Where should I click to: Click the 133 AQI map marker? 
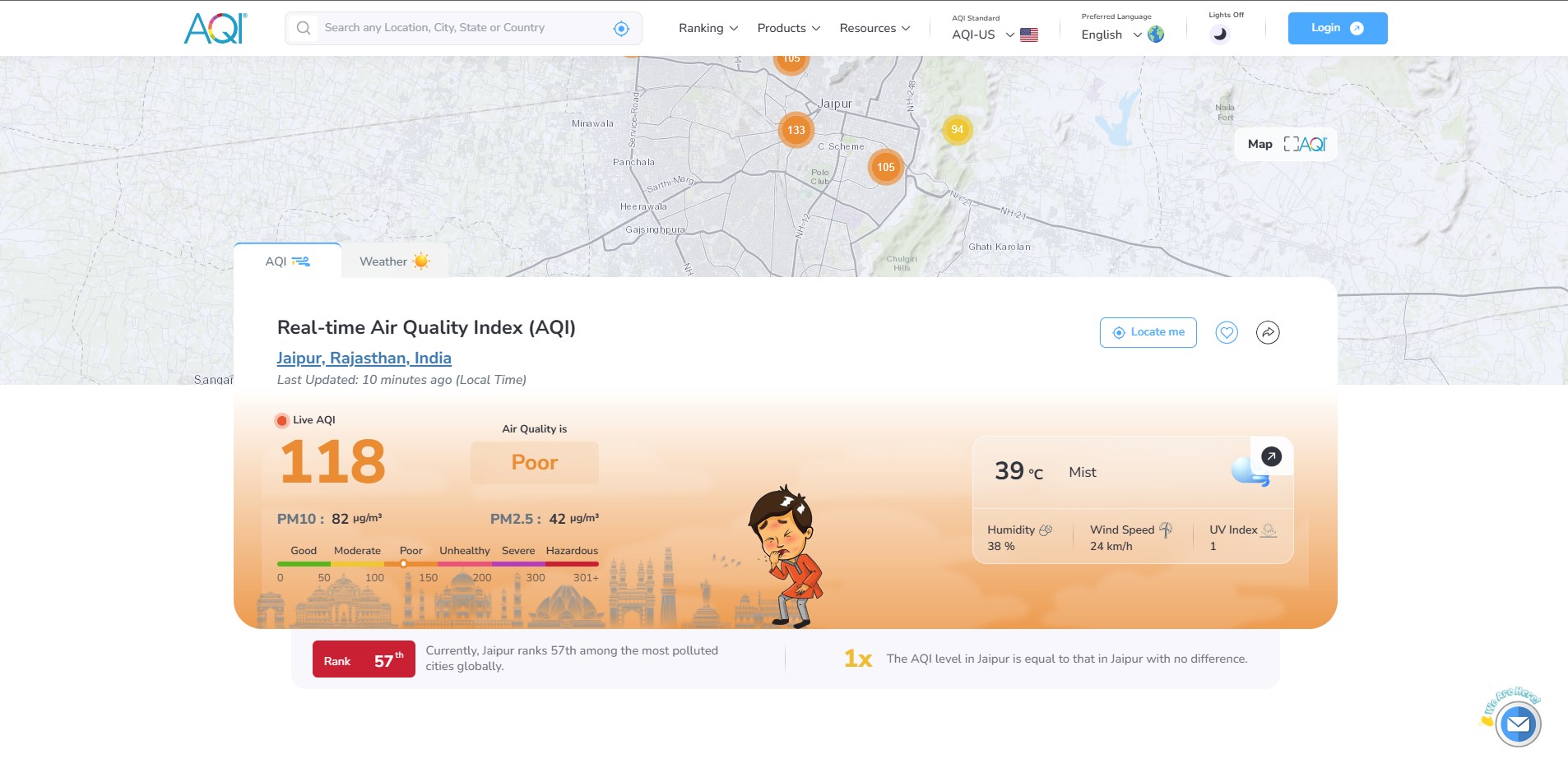[796, 130]
